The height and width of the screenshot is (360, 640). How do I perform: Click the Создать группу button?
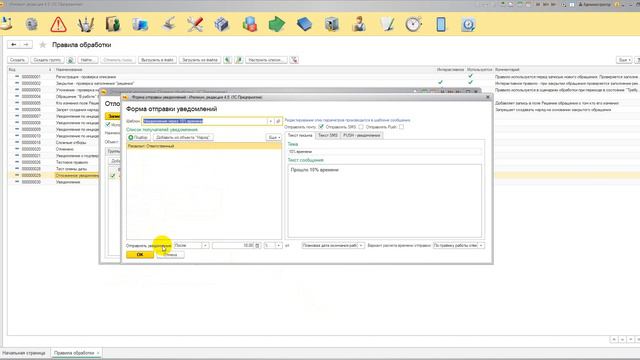[47, 60]
